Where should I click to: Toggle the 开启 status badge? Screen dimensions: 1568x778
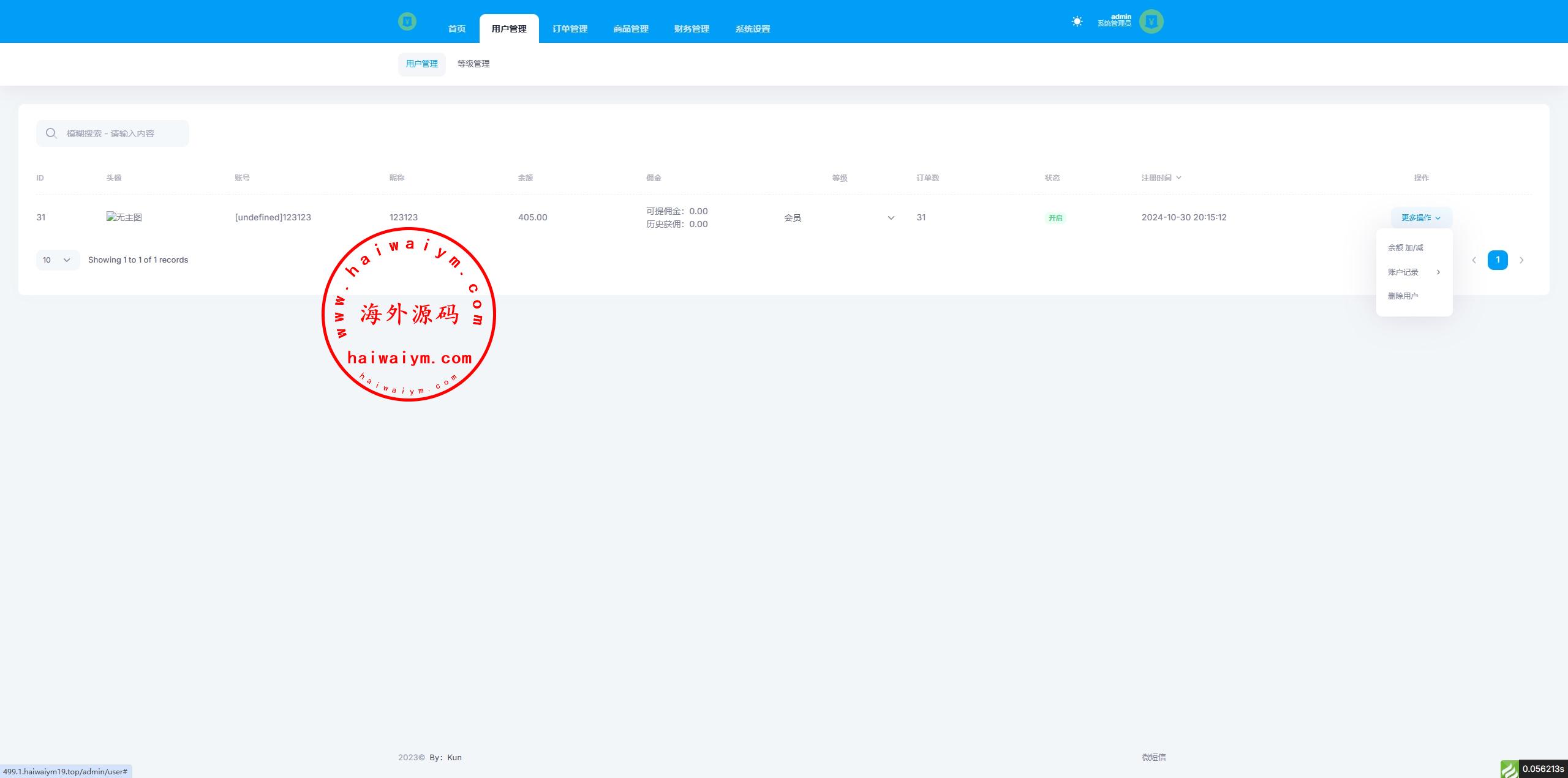coord(1055,218)
